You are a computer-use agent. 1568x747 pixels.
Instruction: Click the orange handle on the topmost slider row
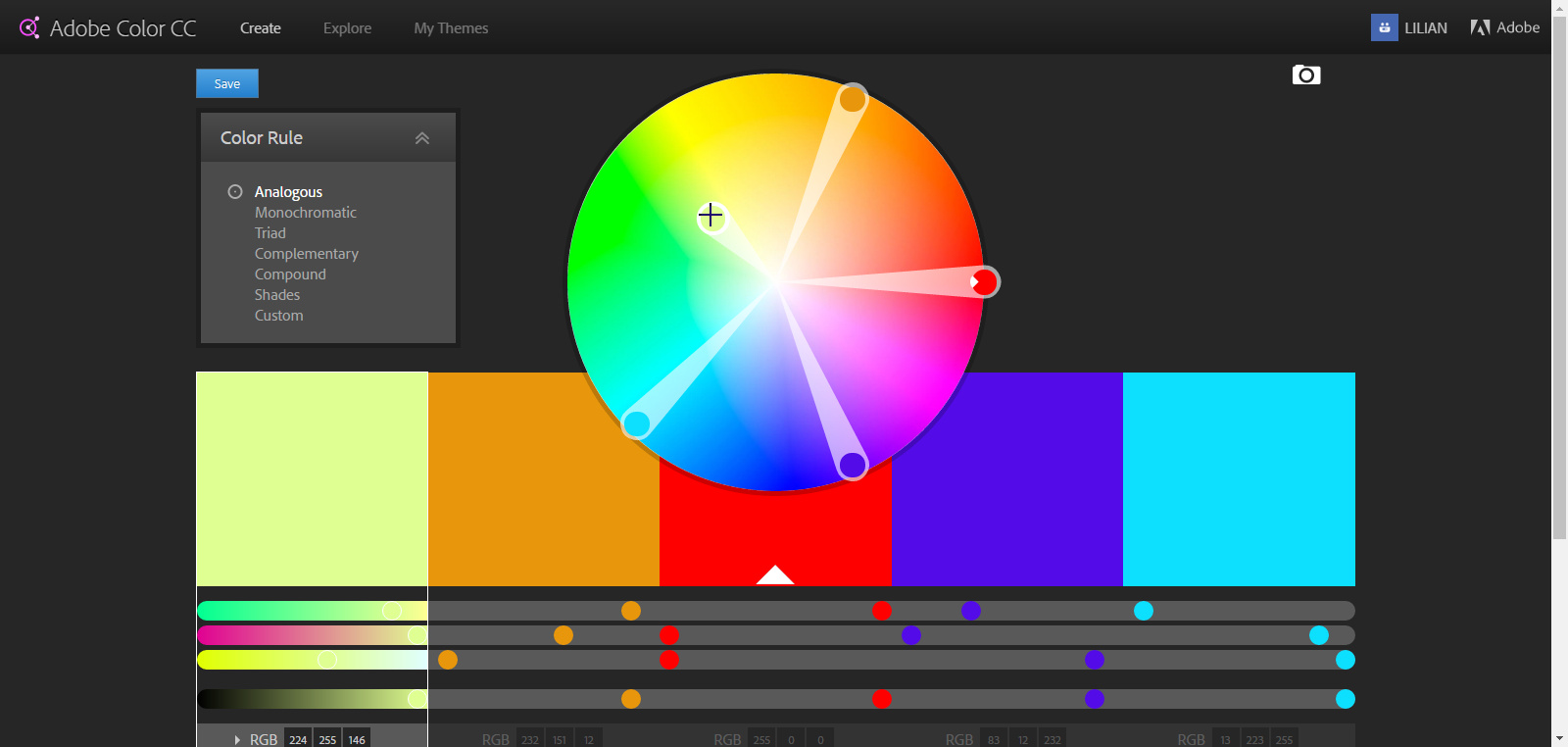(631, 611)
